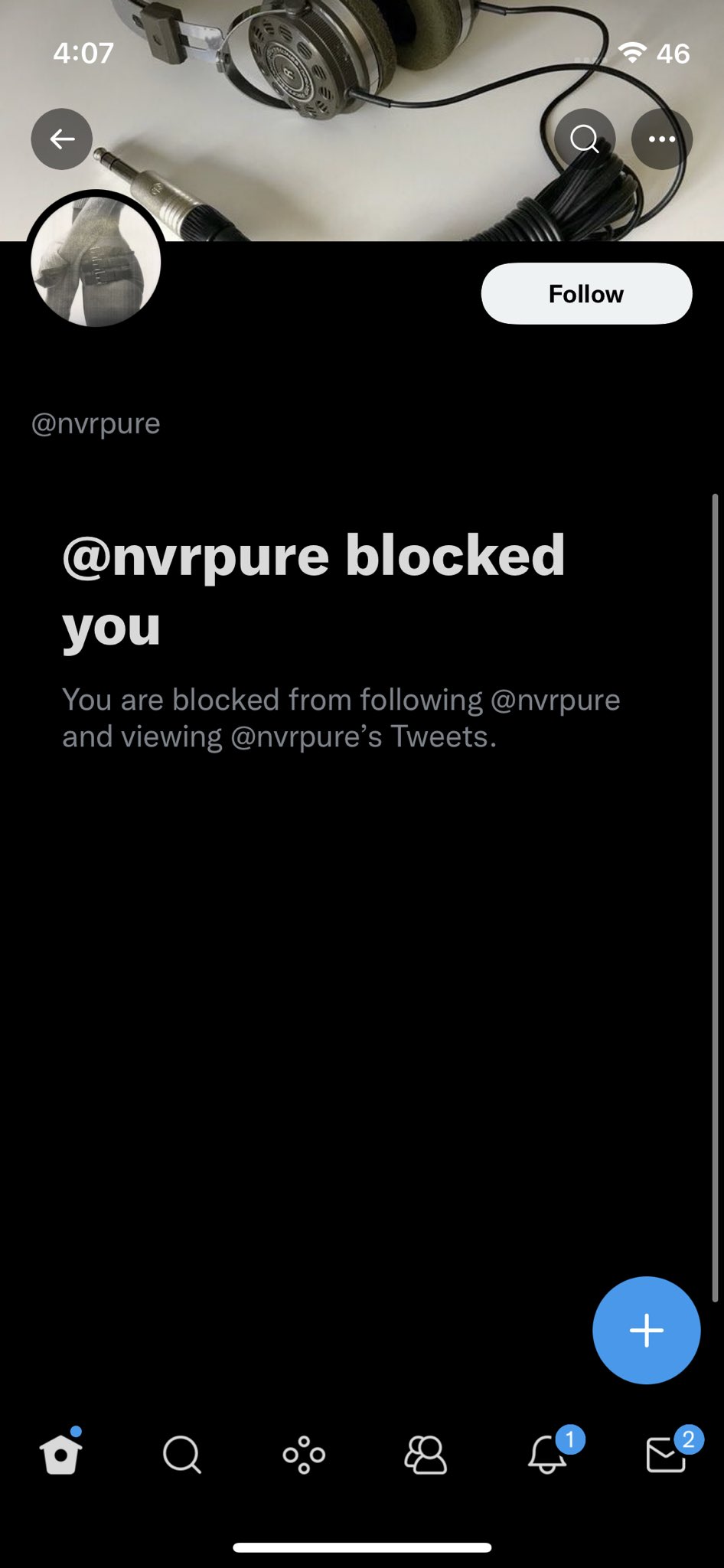724x1568 pixels.
Task: Tap the 4:07 clock in status bar
Action: pos(83,53)
